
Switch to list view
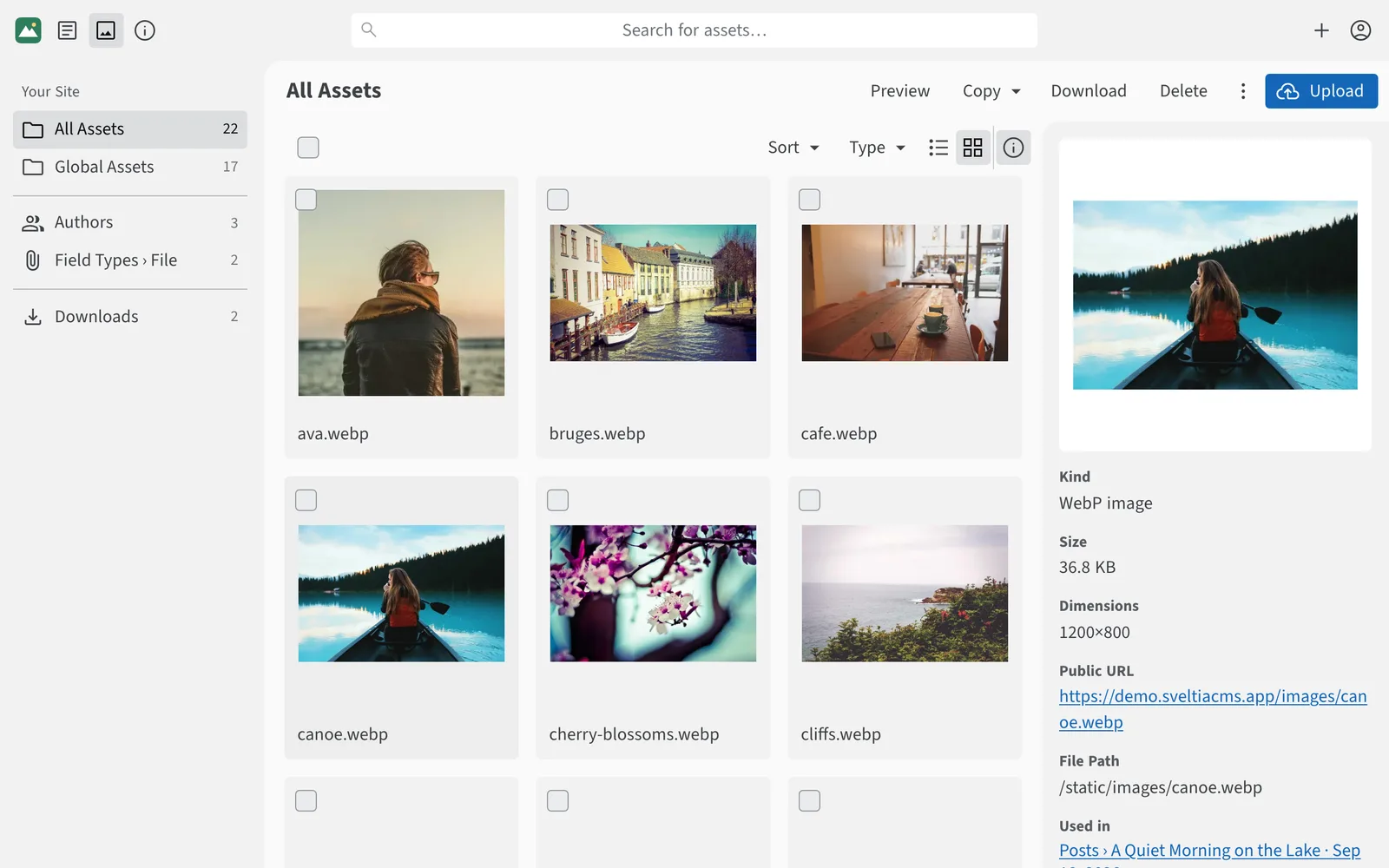[938, 148]
